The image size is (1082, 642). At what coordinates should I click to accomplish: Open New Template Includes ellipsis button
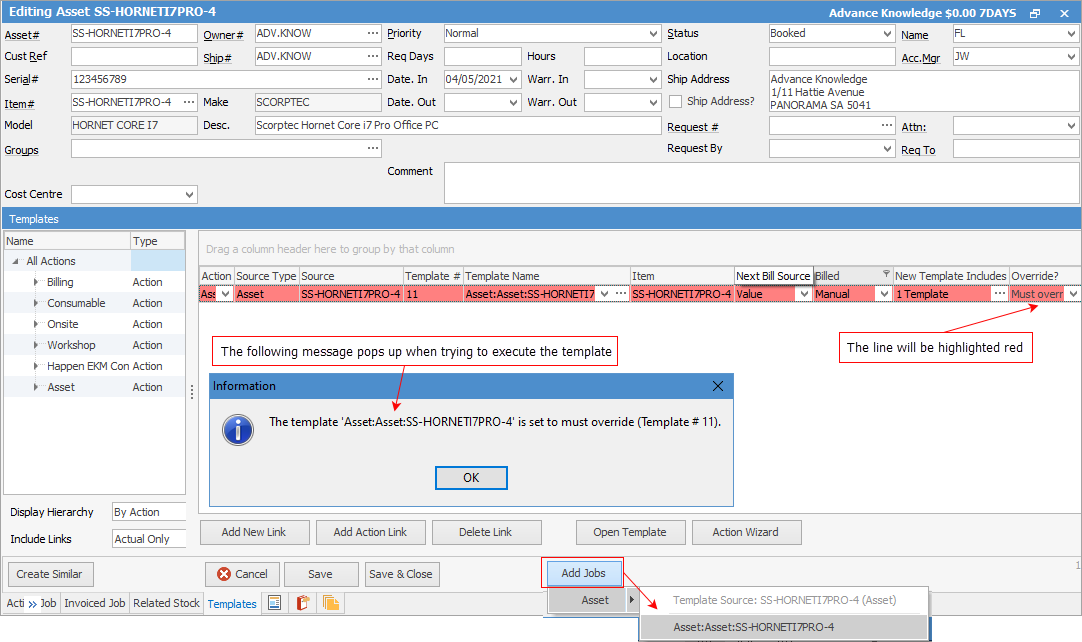tap(1000, 293)
